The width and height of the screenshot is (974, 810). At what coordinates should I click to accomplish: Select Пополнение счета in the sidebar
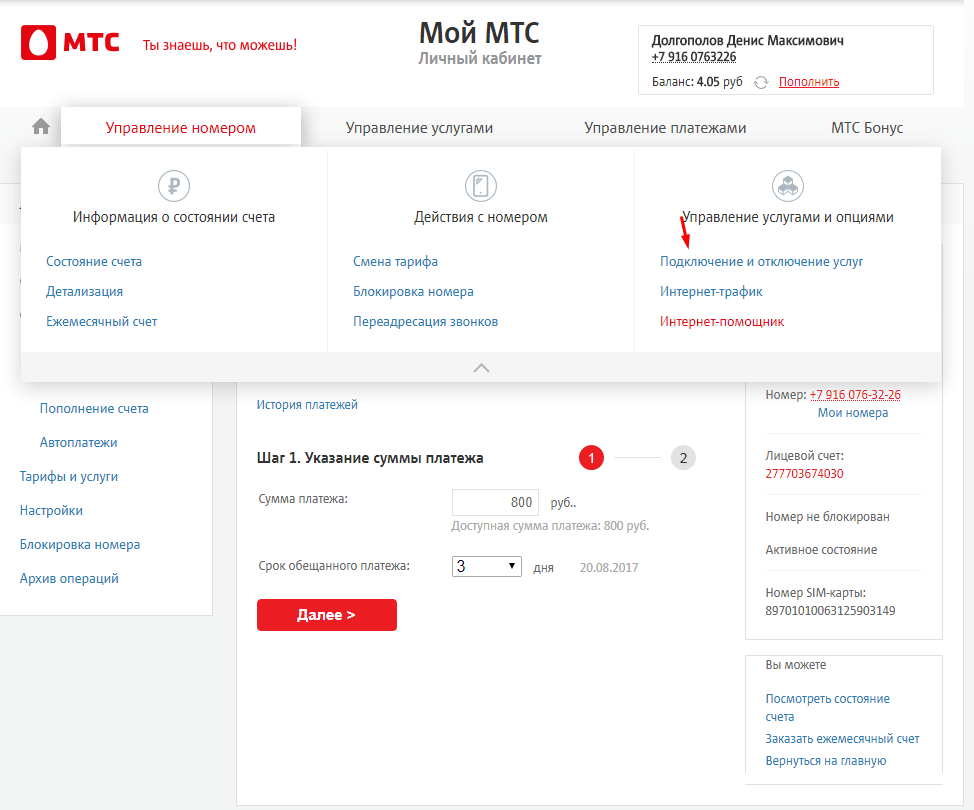coord(94,408)
